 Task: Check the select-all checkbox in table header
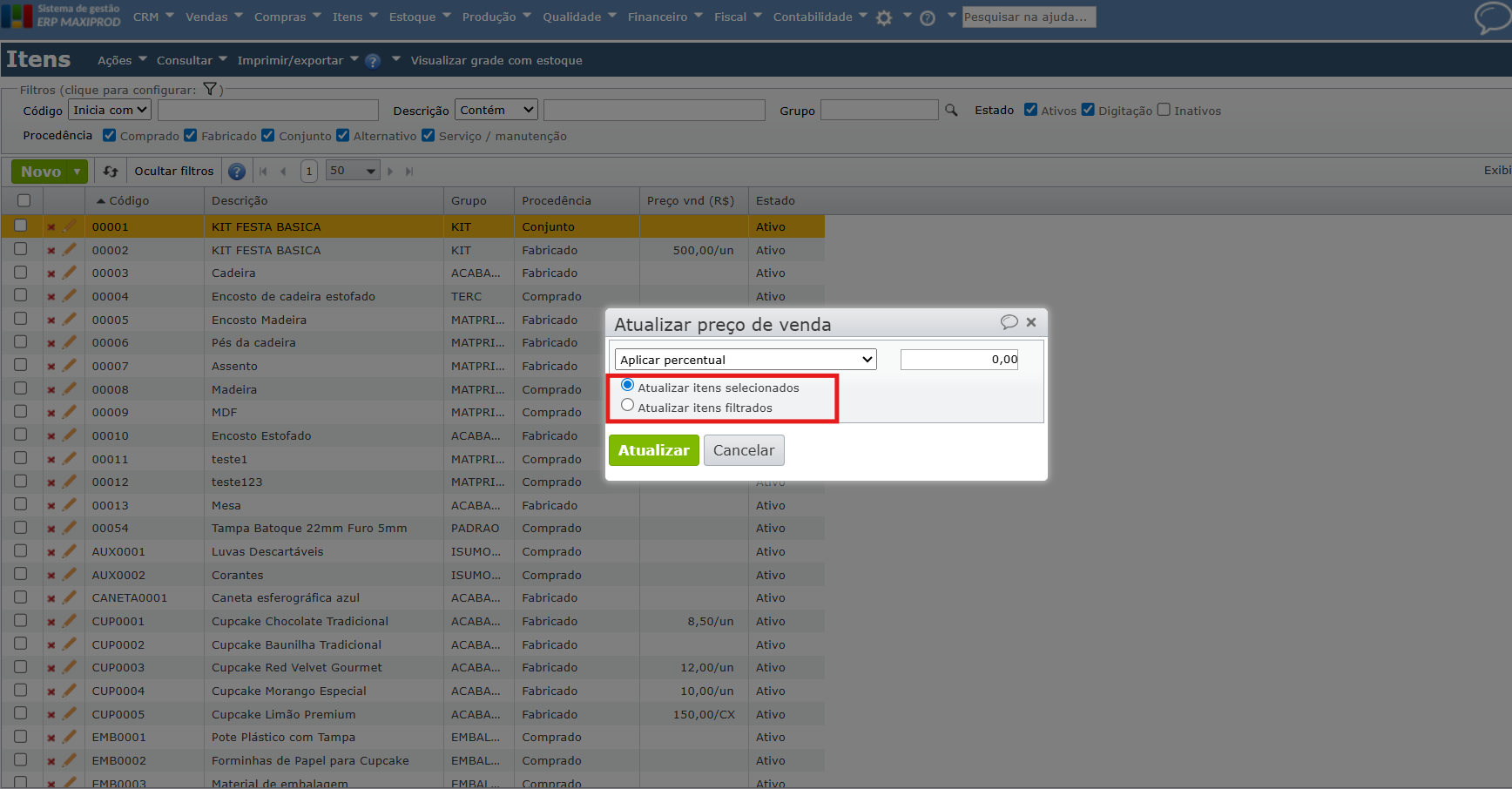coord(24,200)
